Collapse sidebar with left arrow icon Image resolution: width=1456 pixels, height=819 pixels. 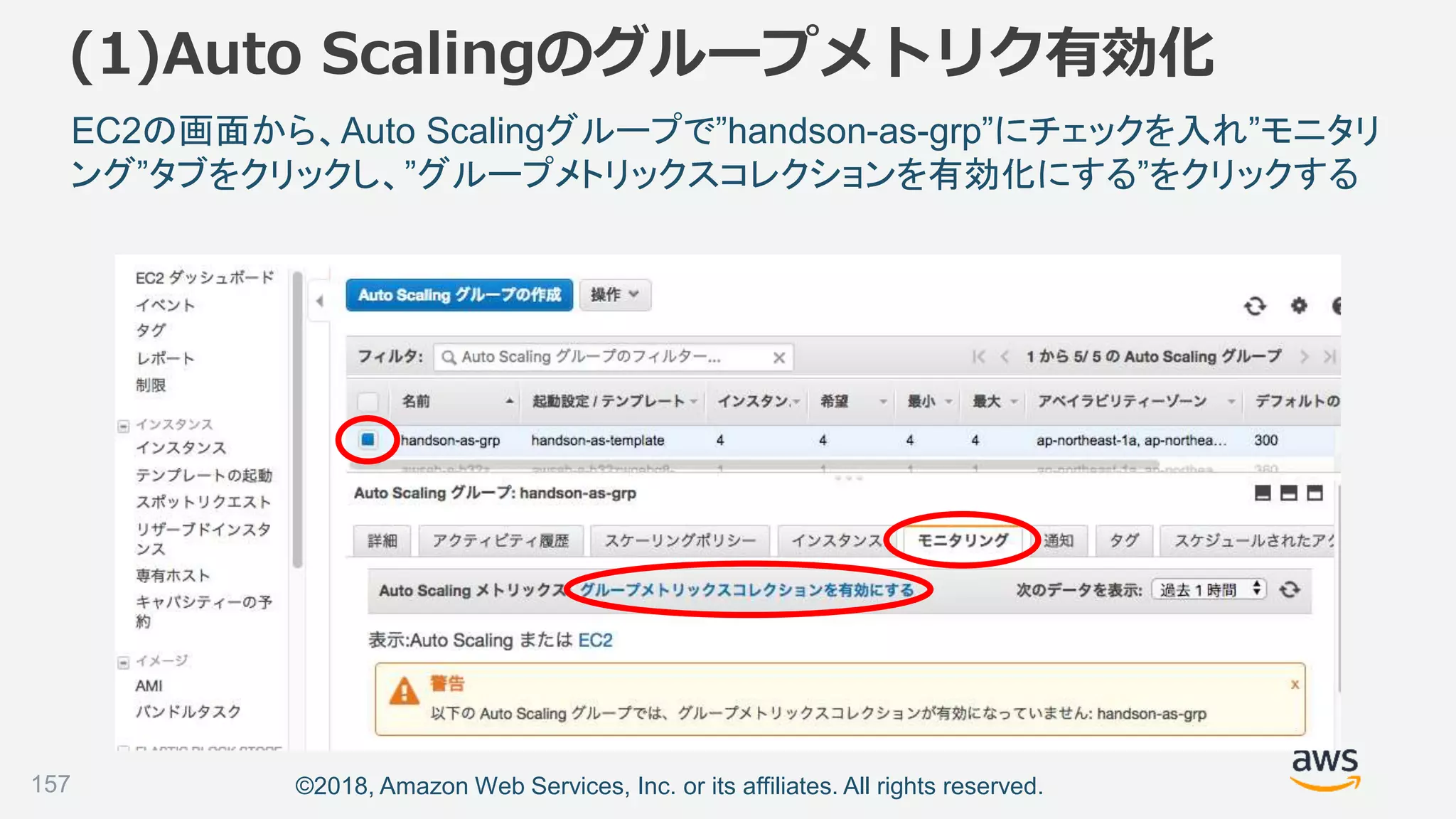(320, 301)
